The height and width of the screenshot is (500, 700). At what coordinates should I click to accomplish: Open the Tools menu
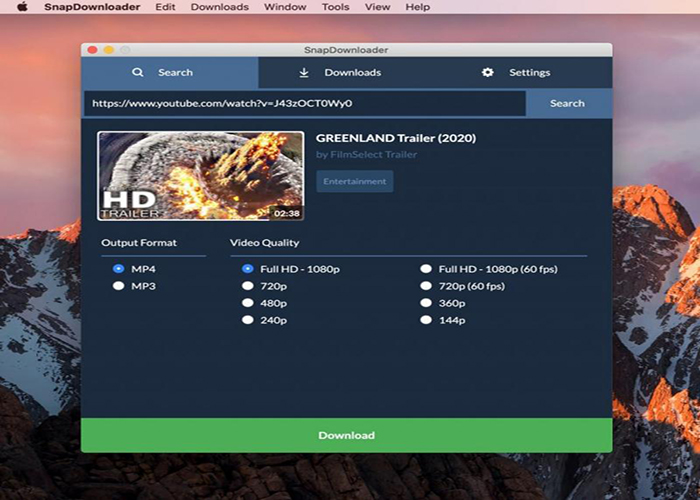pyautogui.click(x=335, y=7)
